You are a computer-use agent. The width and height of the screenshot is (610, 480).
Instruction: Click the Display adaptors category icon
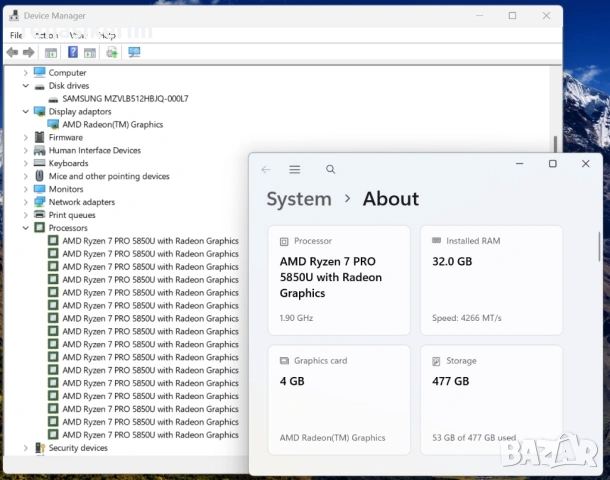tap(39, 112)
